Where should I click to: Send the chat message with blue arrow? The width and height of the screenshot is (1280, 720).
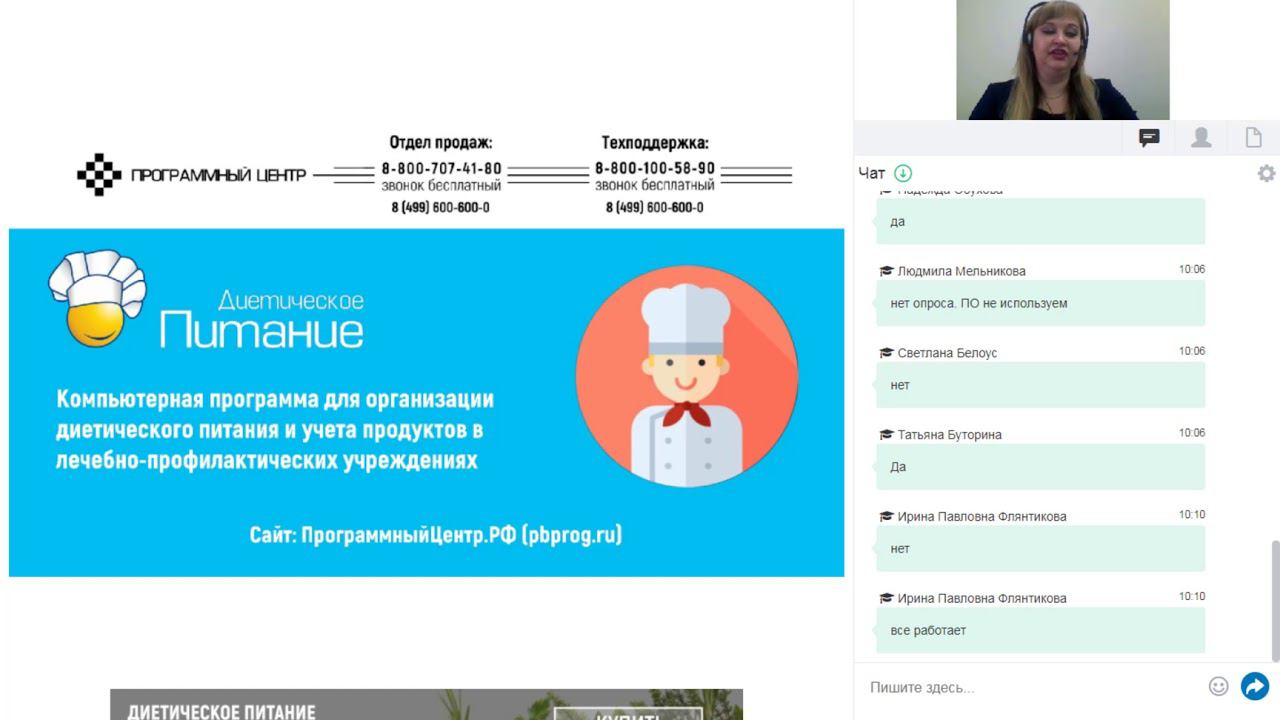(1254, 686)
